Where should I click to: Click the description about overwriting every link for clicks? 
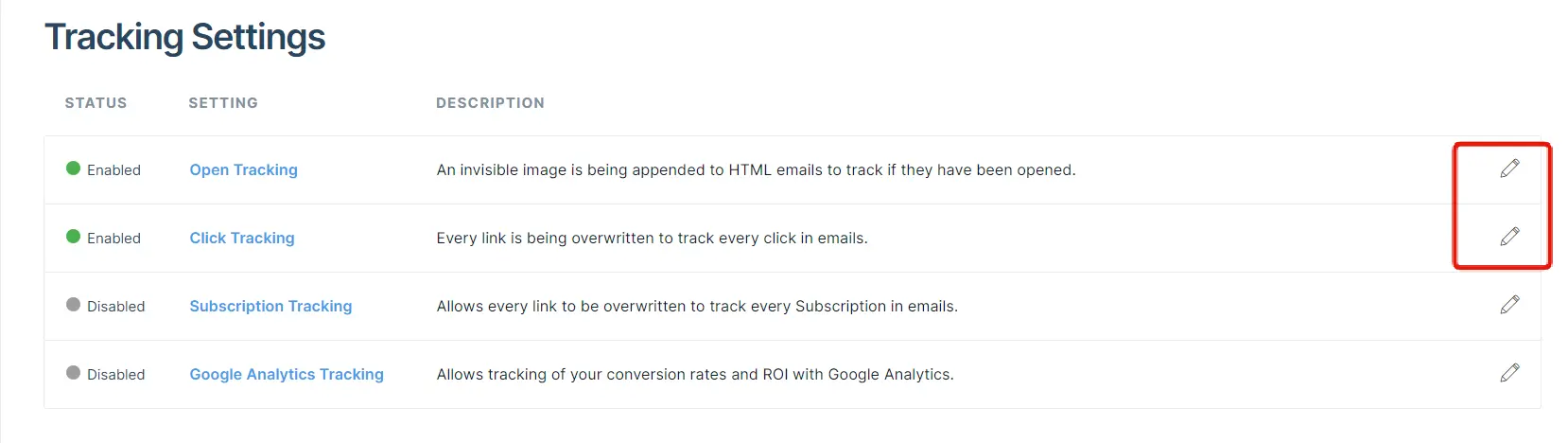coord(652,239)
